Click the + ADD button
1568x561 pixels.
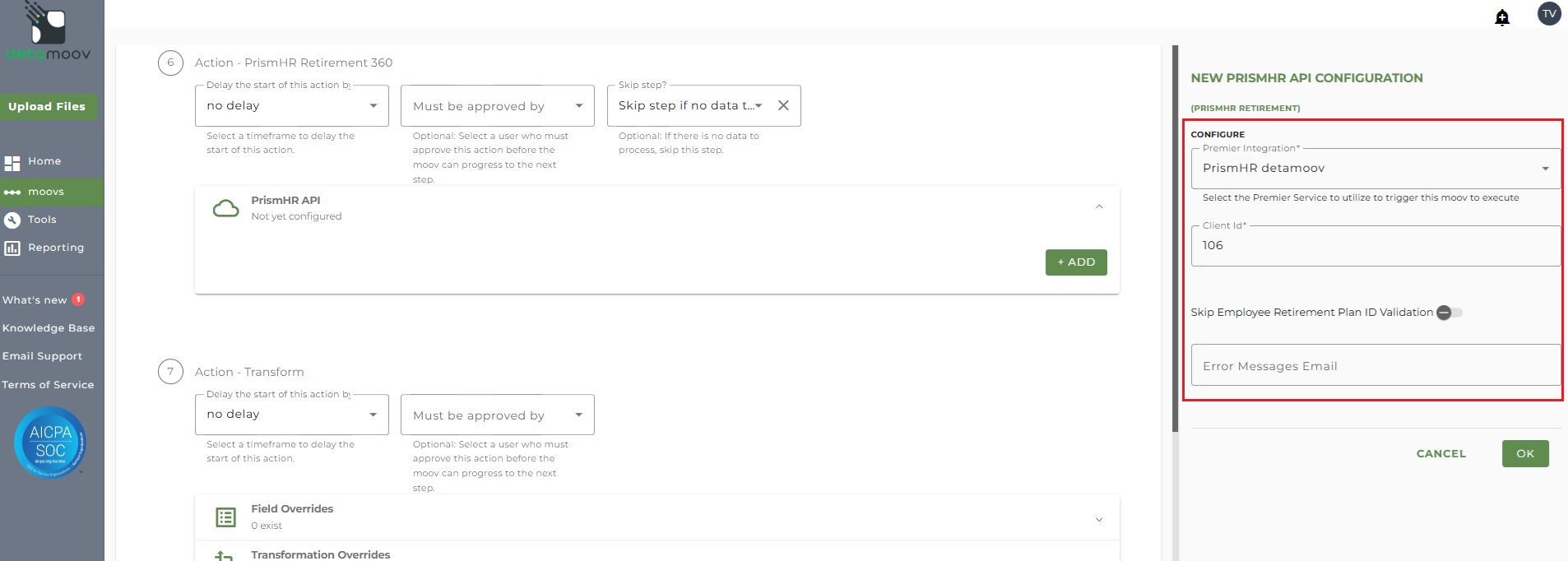click(x=1076, y=262)
